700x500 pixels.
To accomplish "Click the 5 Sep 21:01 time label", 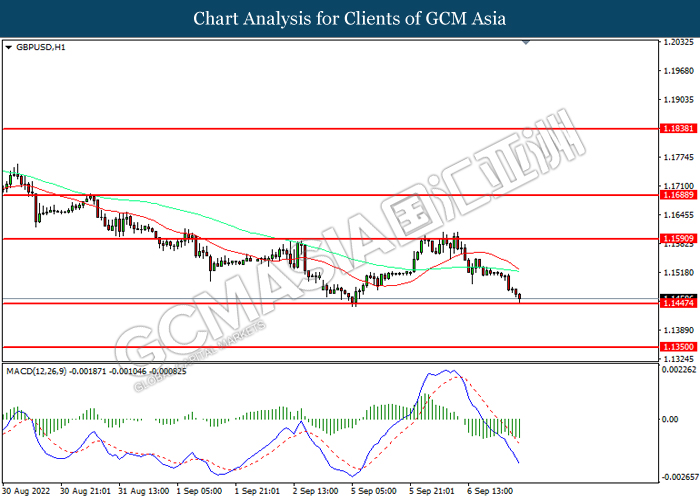I will pyautogui.click(x=432, y=491).
